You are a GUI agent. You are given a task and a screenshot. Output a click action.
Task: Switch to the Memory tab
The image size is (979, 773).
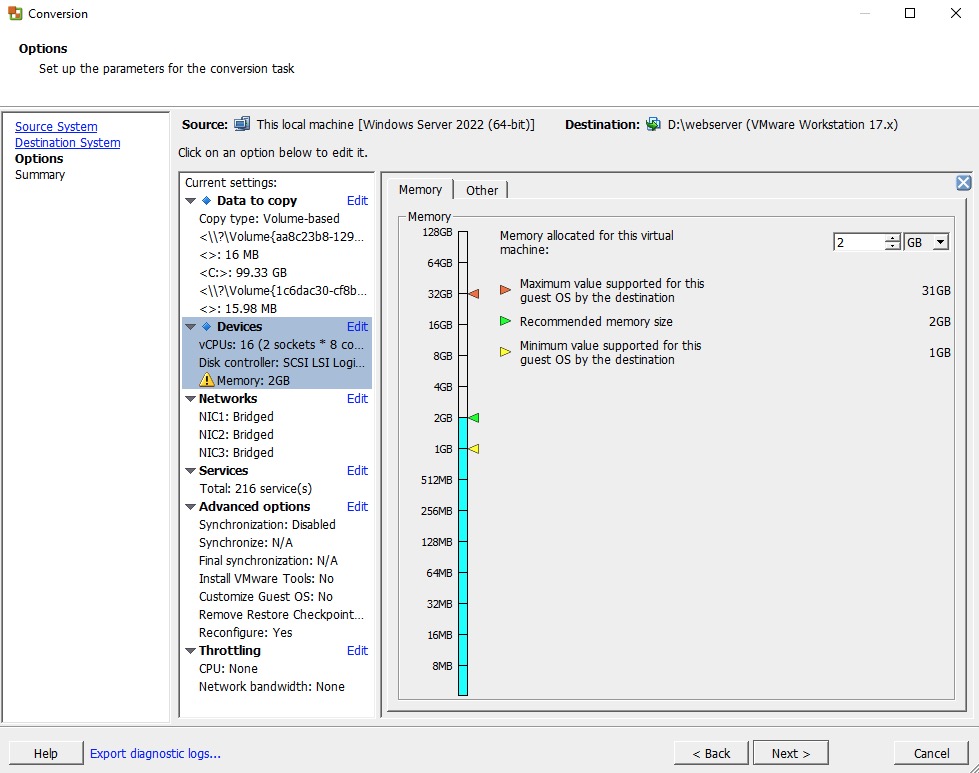pos(420,190)
